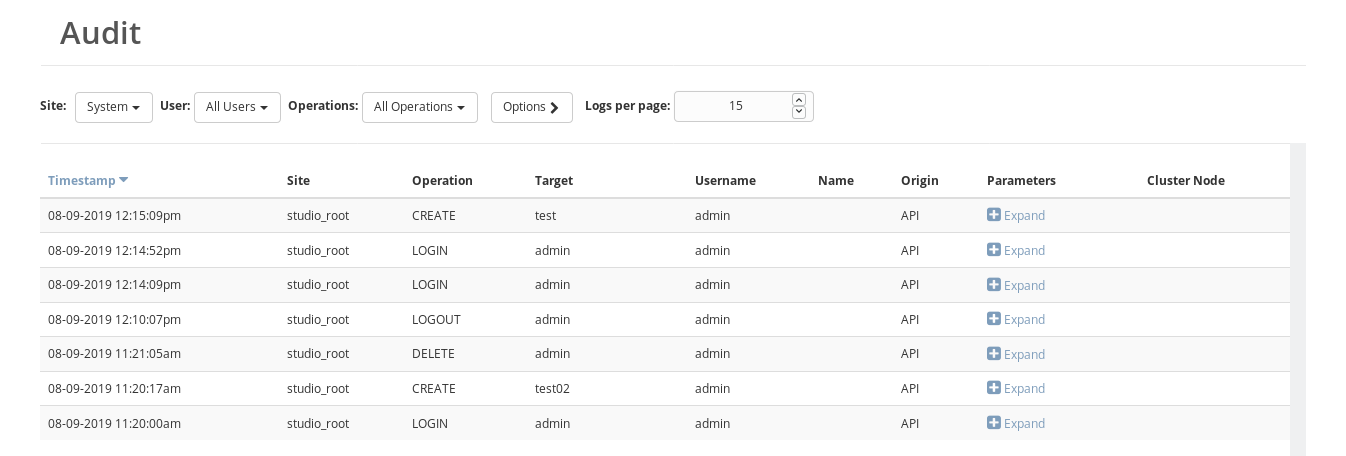Expand parameters for the 12:14:09pm LOGIN row
This screenshot has height=456, width=1346.
click(1016, 285)
